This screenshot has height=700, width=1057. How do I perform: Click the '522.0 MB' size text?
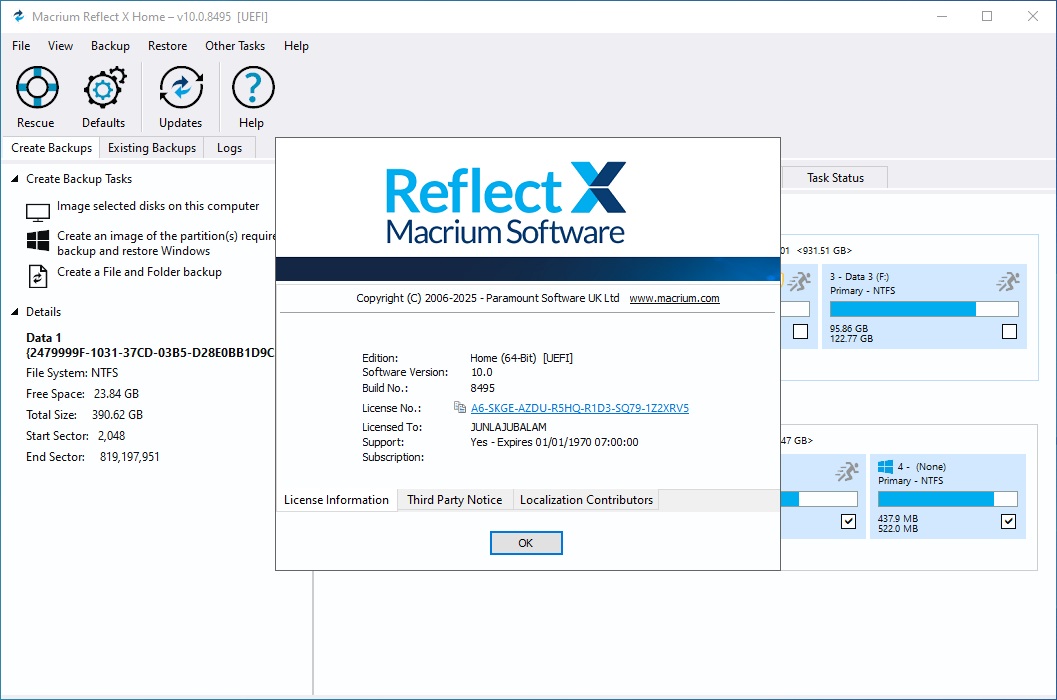pyautogui.click(x=898, y=529)
